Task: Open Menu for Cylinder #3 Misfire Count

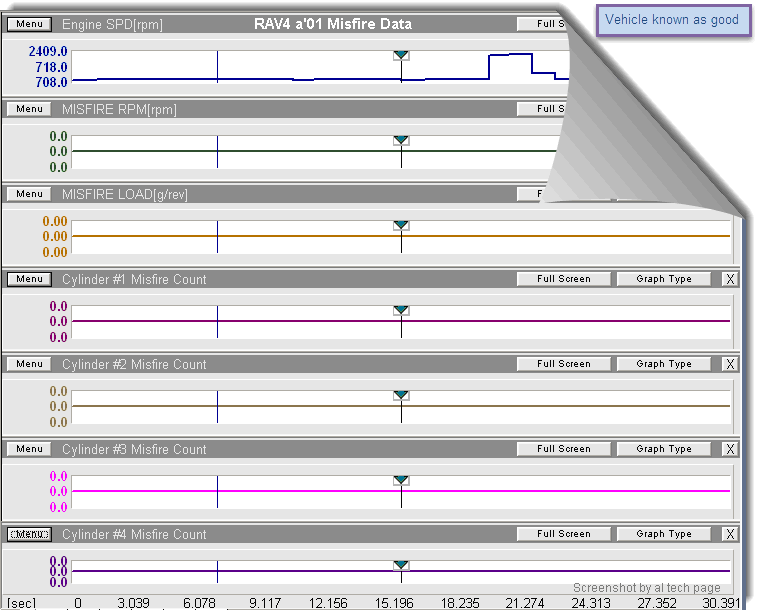Action: click(29, 449)
